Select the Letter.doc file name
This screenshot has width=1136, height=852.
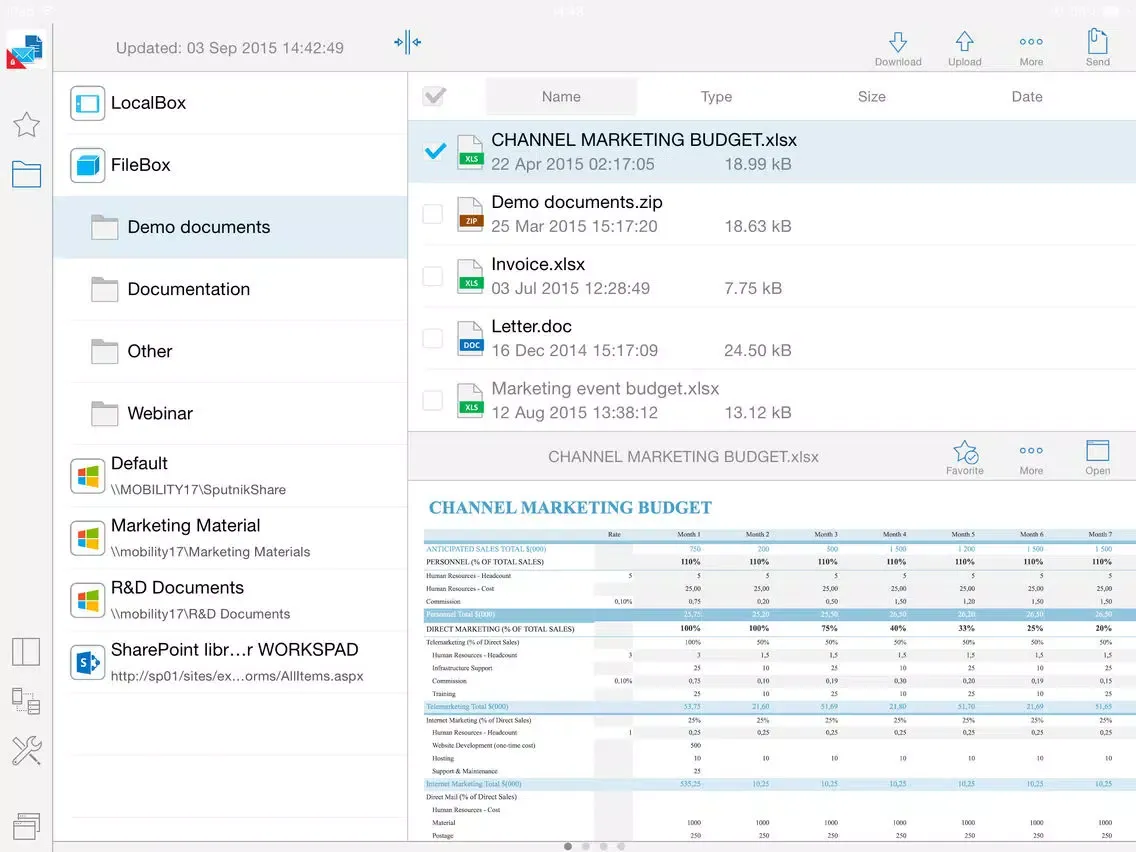coord(531,327)
